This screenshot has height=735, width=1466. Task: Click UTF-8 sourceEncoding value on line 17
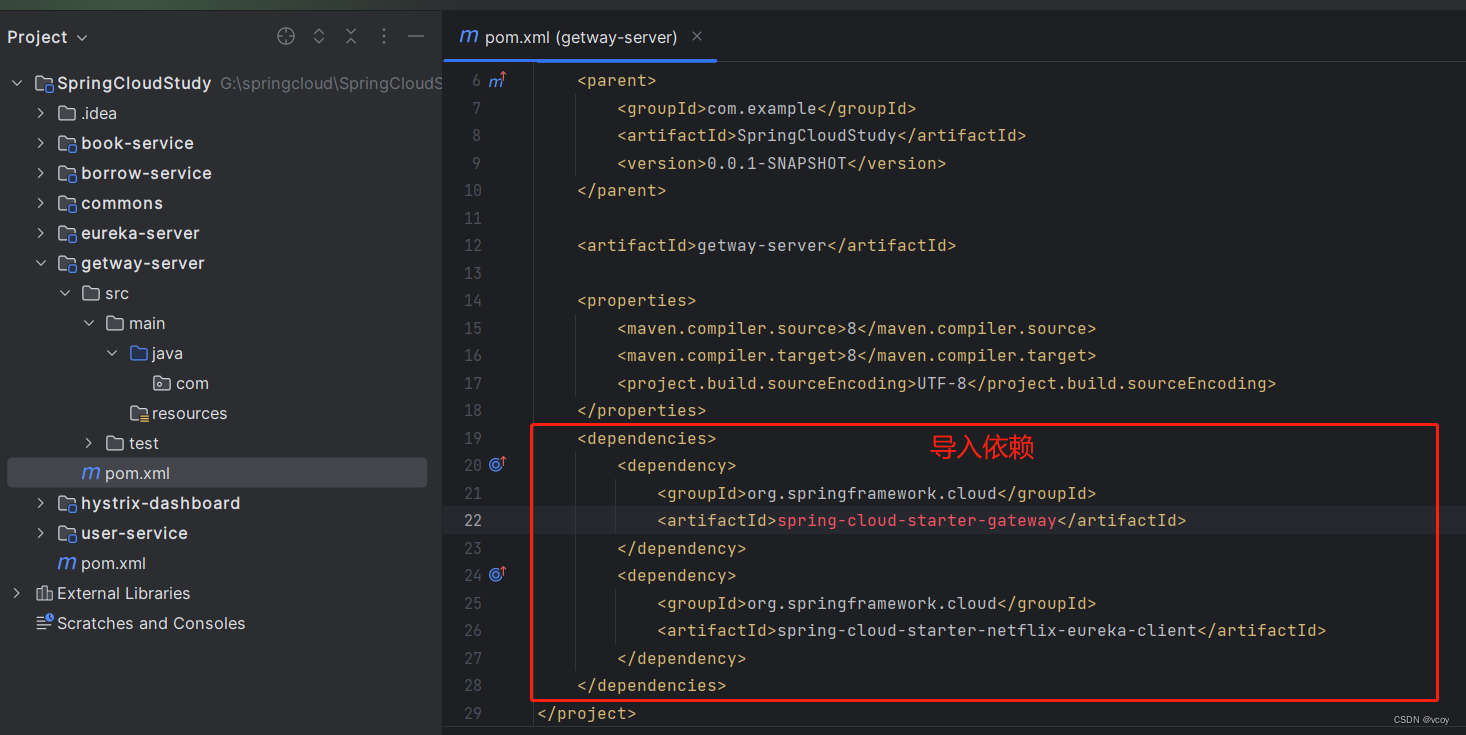pyautogui.click(x=942, y=383)
